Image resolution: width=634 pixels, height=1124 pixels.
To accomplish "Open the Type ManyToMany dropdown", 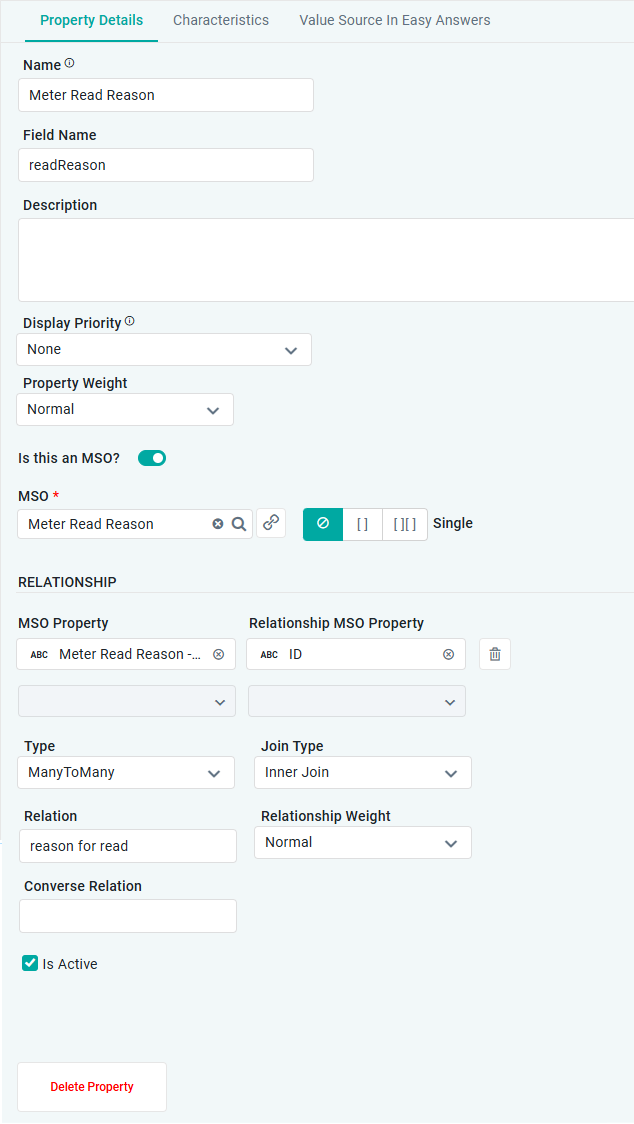I will pyautogui.click(x=126, y=773).
